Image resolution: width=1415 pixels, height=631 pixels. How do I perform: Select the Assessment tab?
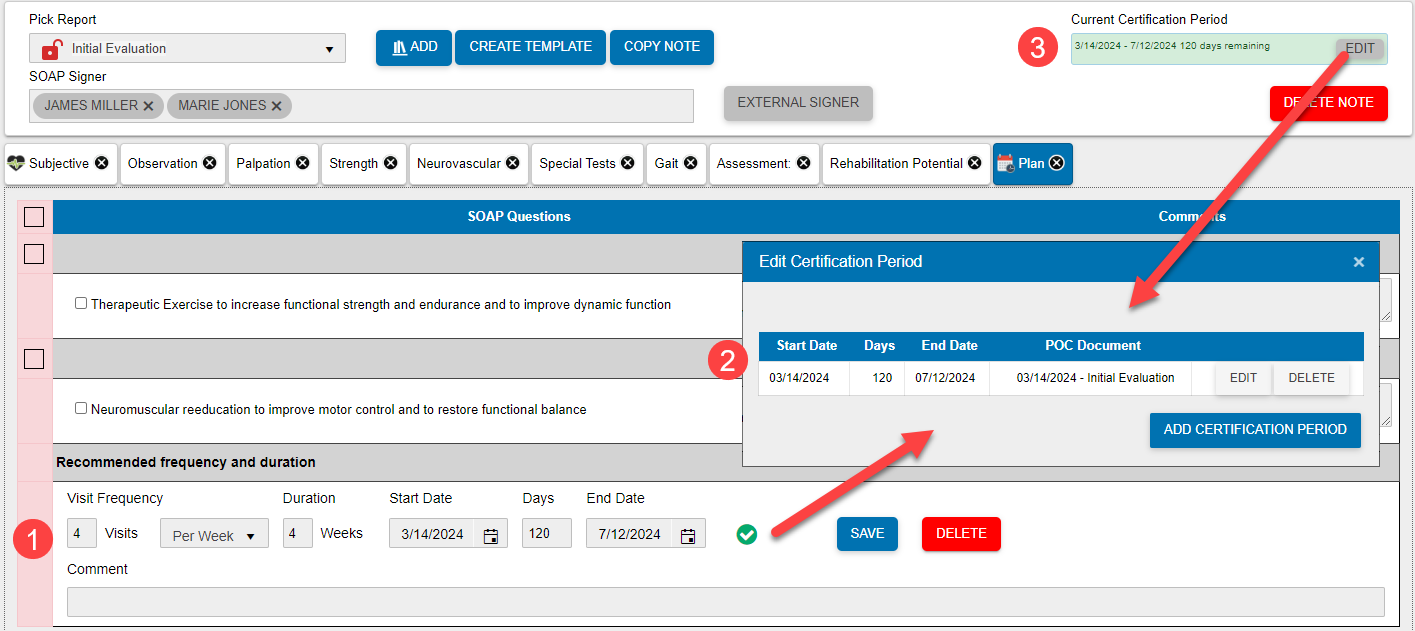click(757, 163)
